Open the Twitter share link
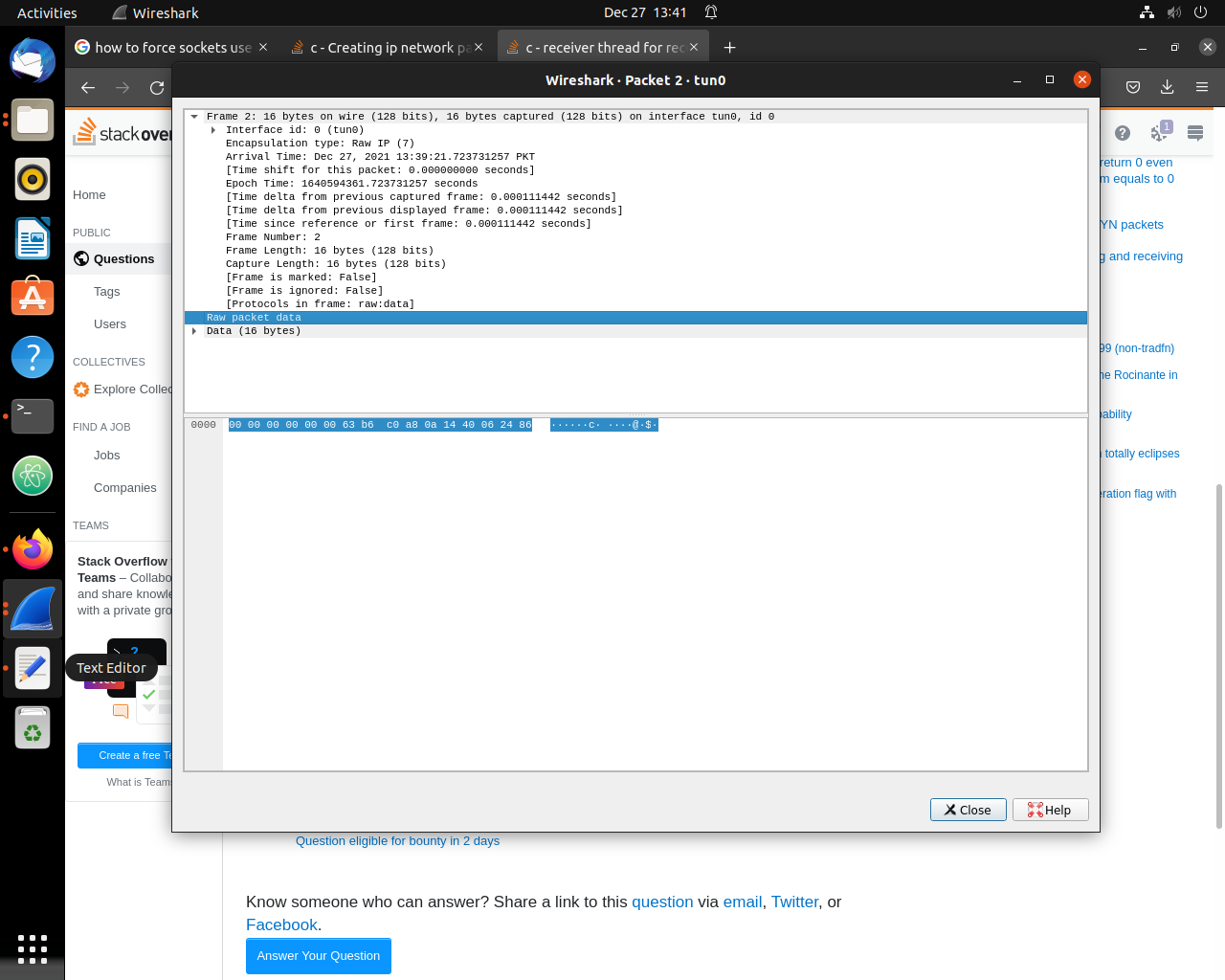 click(x=794, y=902)
